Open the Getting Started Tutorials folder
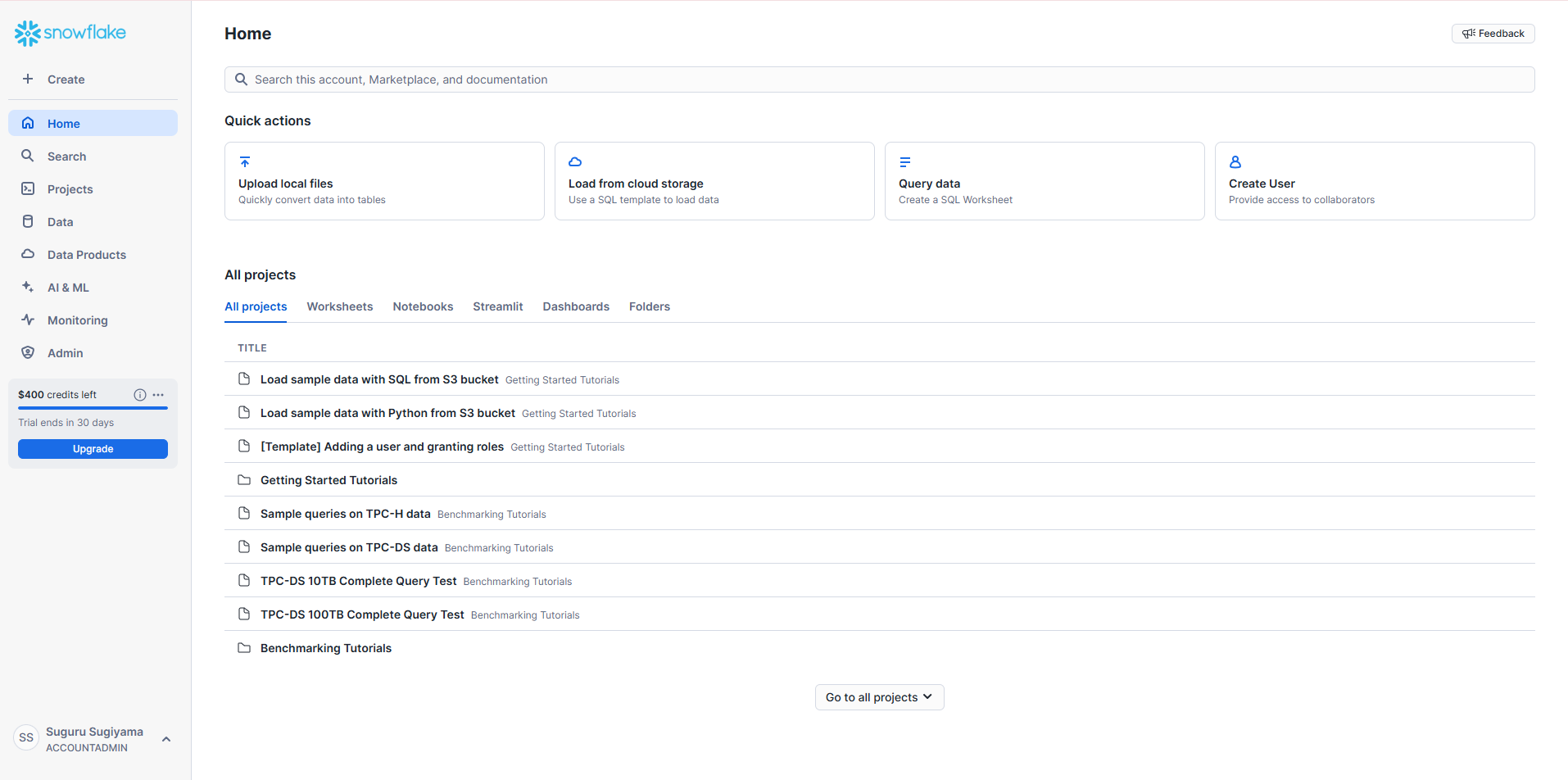This screenshot has width=1568, height=780. coord(329,480)
